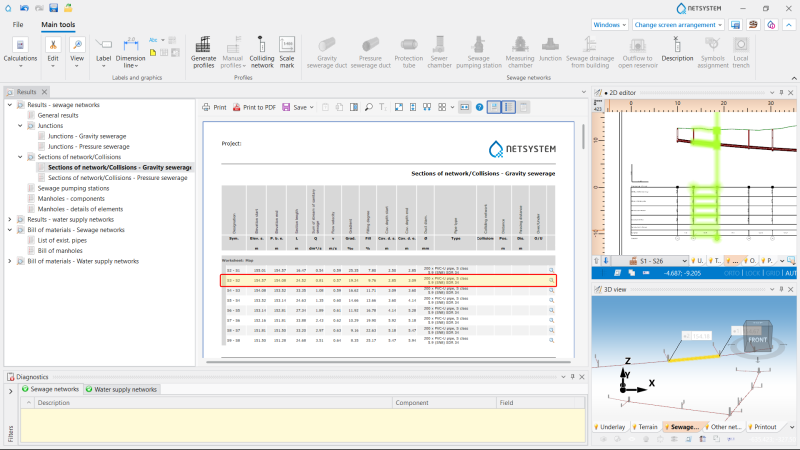Image resolution: width=800 pixels, height=450 pixels.
Task: Choose Outflow to open reservoir tool
Action: (638, 52)
